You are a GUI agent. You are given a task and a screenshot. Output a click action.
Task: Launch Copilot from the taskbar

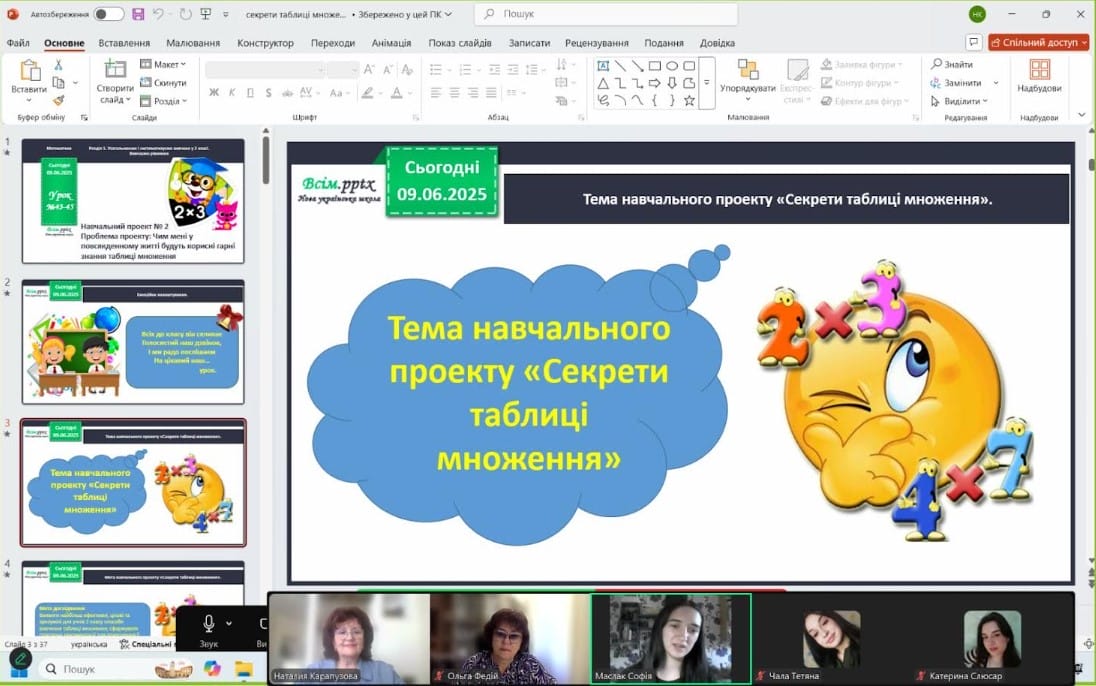click(x=212, y=669)
